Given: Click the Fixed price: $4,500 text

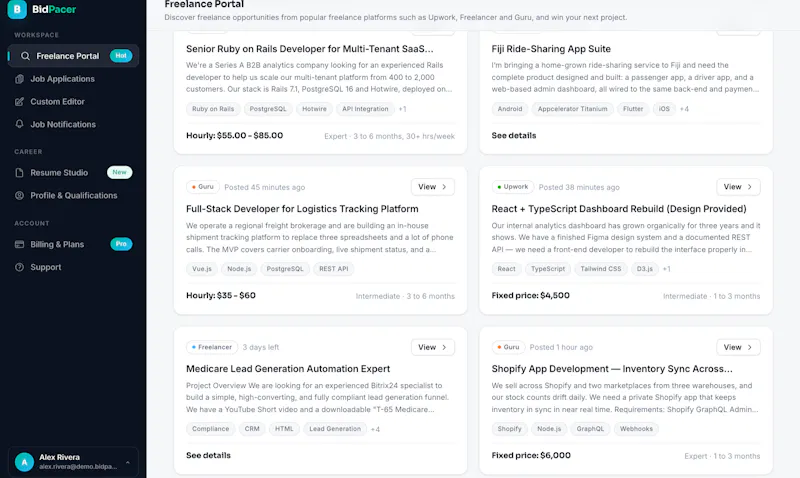Looking at the screenshot, I should (531, 295).
